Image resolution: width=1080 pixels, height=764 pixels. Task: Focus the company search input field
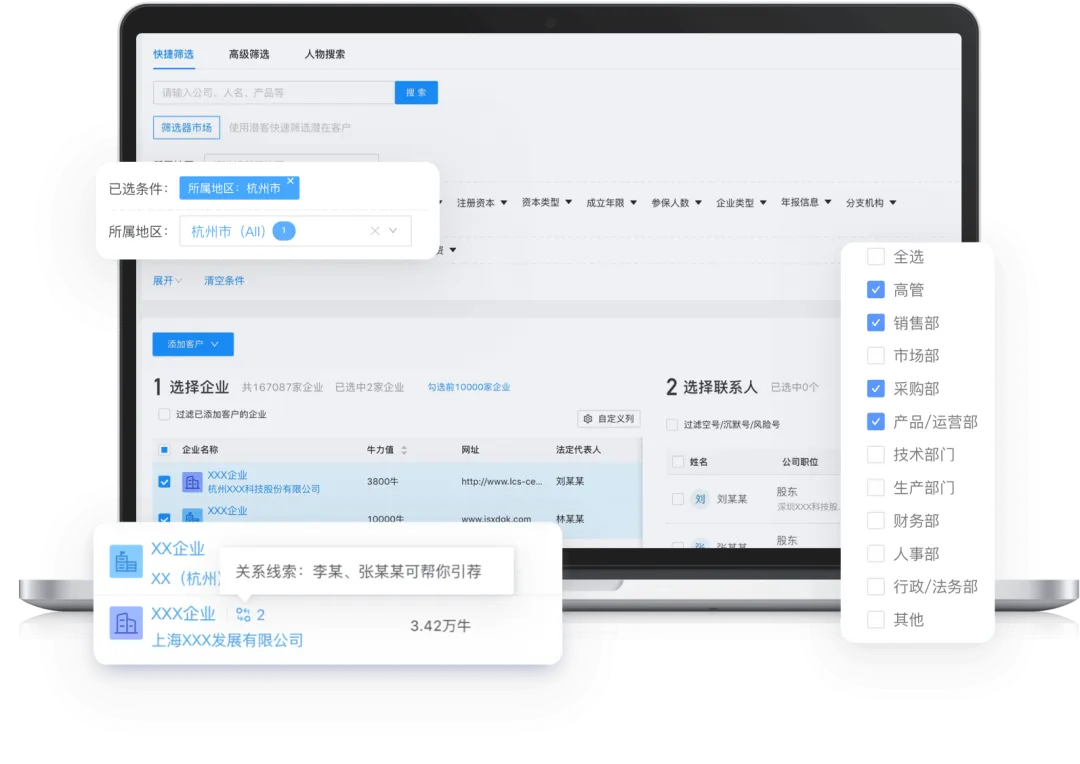pyautogui.click(x=273, y=92)
